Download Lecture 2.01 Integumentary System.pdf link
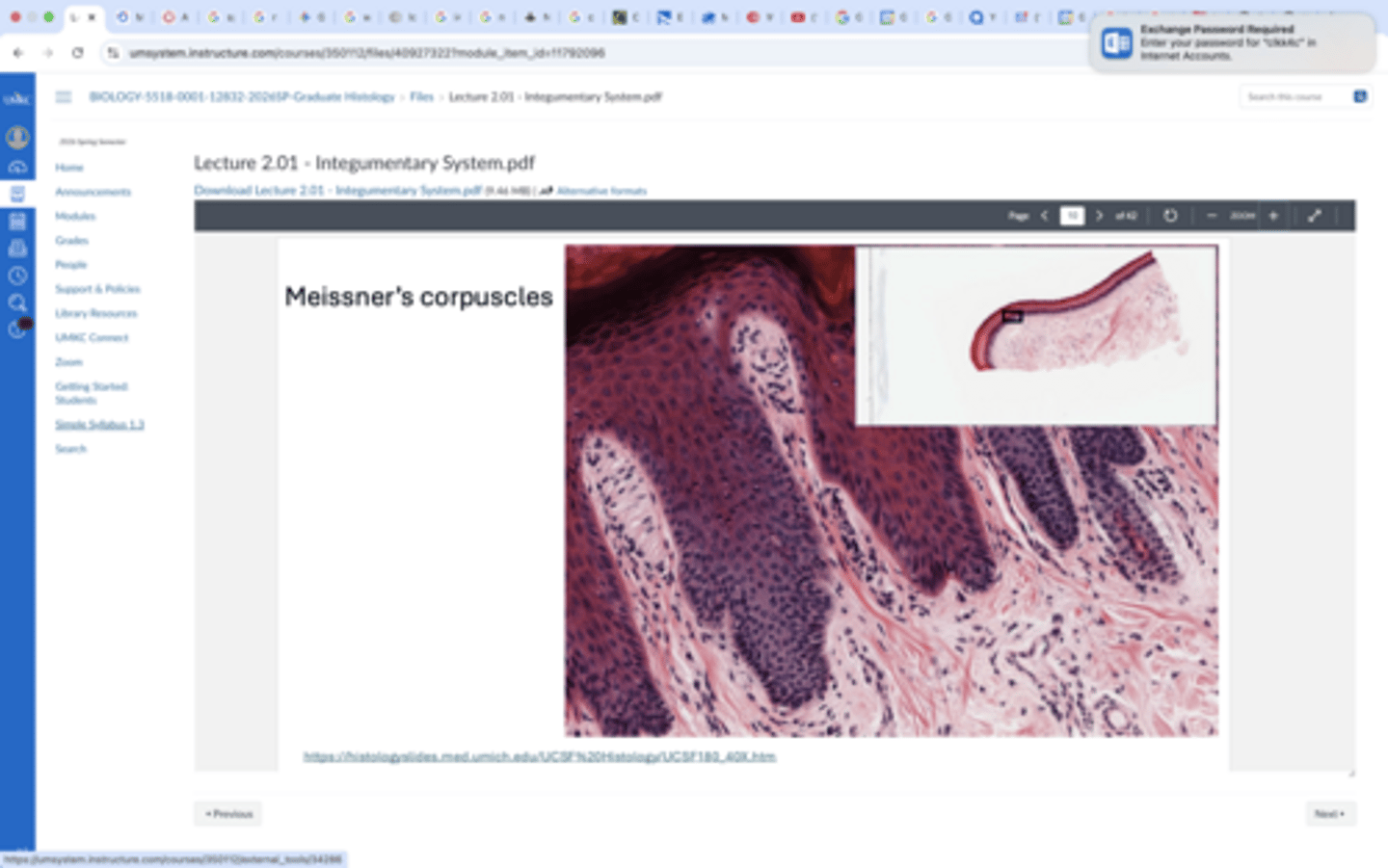 337,191
